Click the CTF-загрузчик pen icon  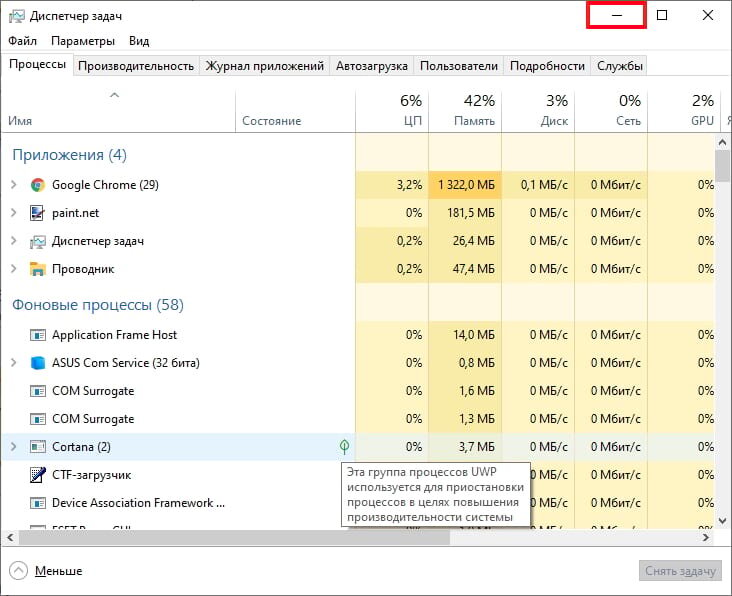coord(37,475)
